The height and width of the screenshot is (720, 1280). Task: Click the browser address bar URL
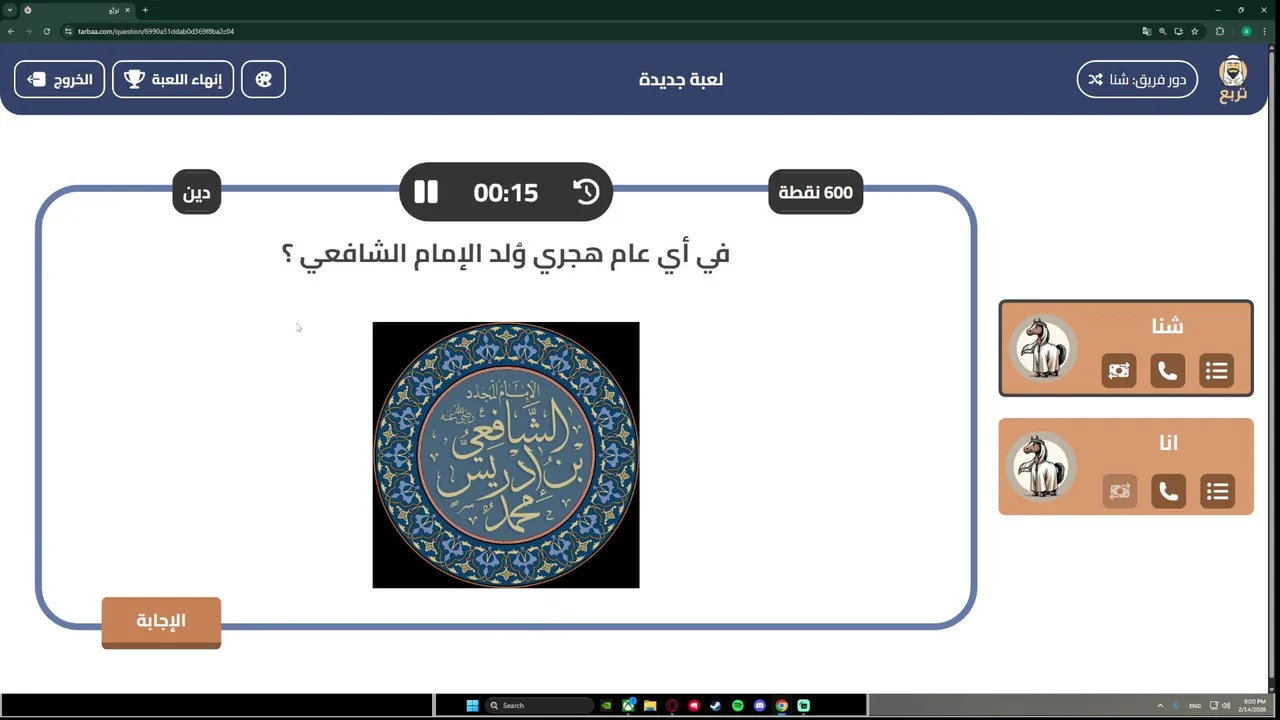coord(156,31)
